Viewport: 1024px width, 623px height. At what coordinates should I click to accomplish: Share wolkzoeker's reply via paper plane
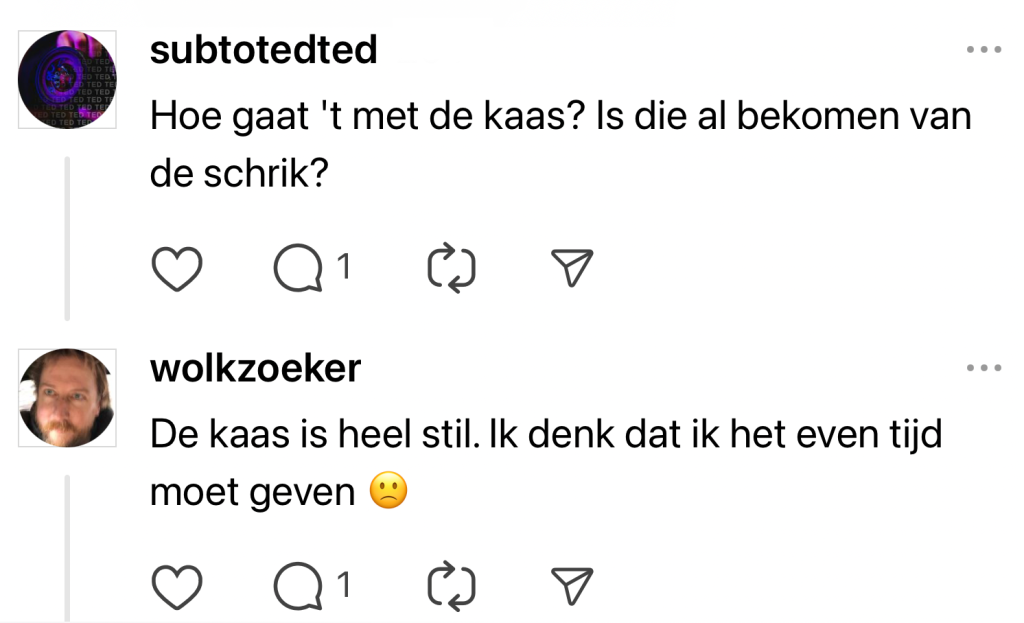573,587
